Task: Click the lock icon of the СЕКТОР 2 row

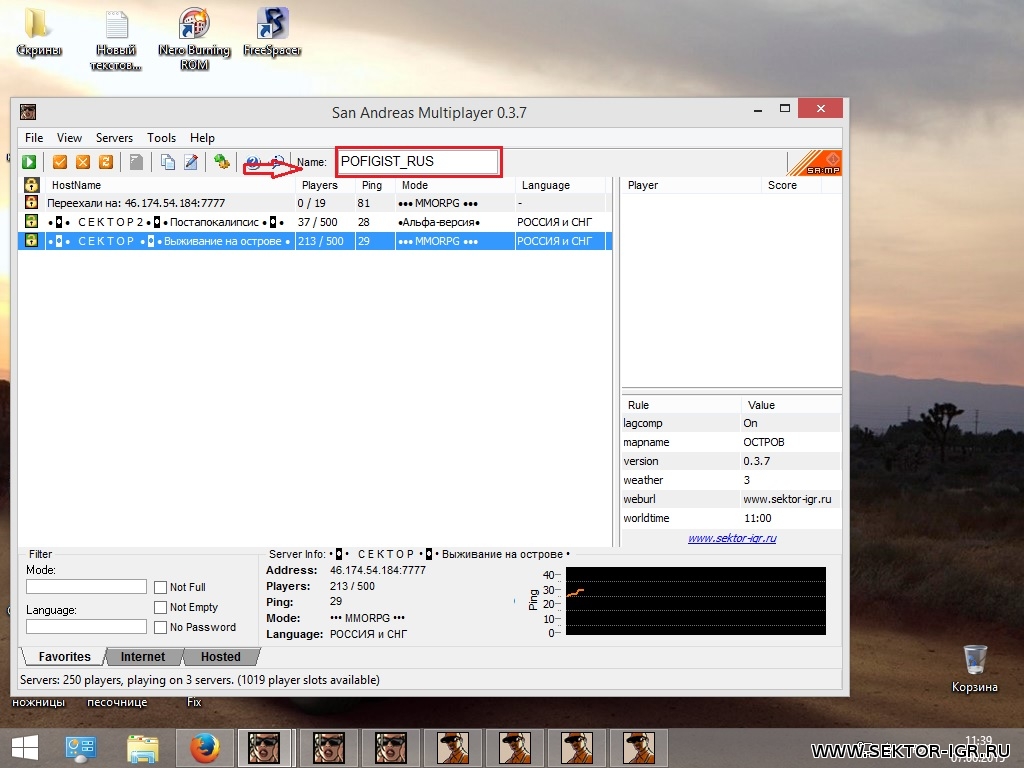Action: (x=31, y=221)
